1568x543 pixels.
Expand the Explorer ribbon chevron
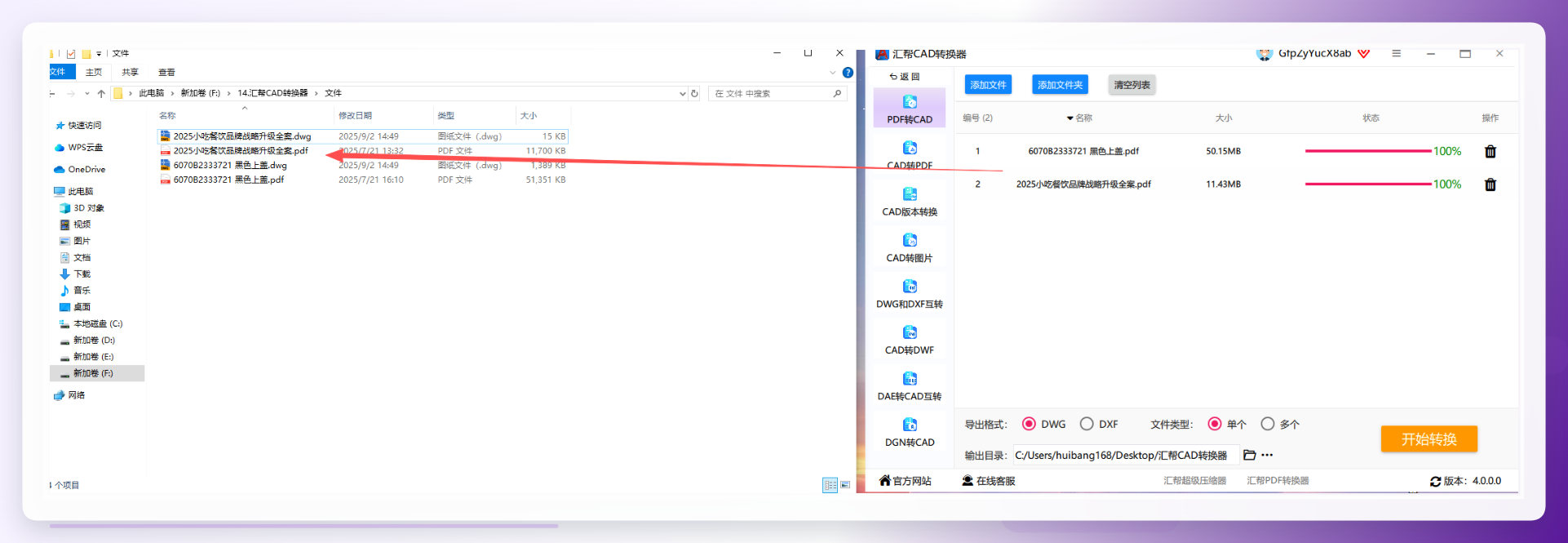[x=833, y=73]
